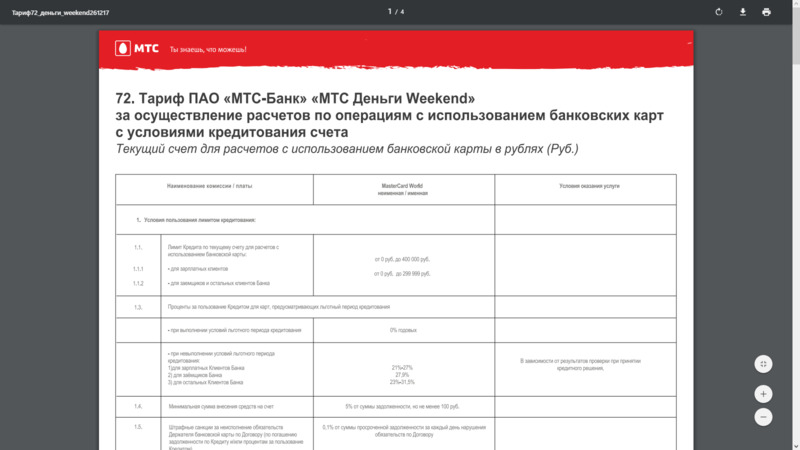Print the PDF document
The image size is (800, 450).
point(766,12)
